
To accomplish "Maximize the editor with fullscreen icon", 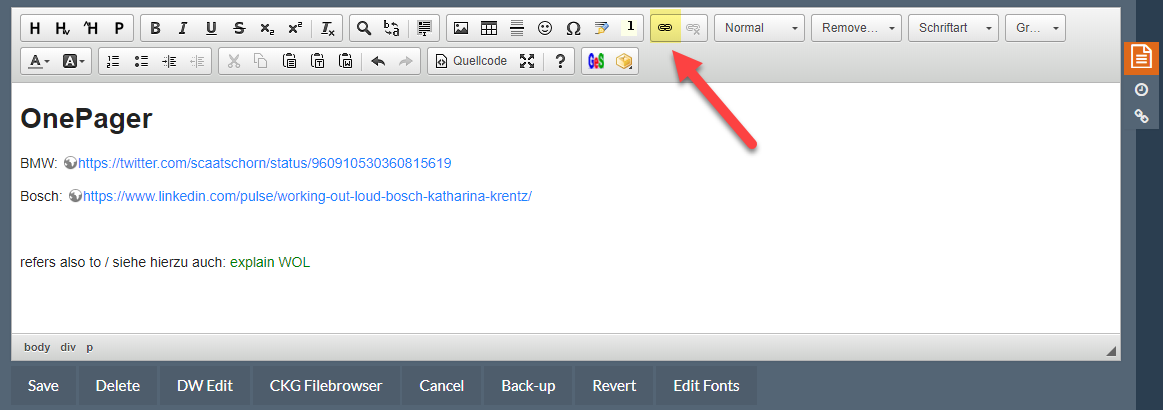I will [x=527, y=62].
